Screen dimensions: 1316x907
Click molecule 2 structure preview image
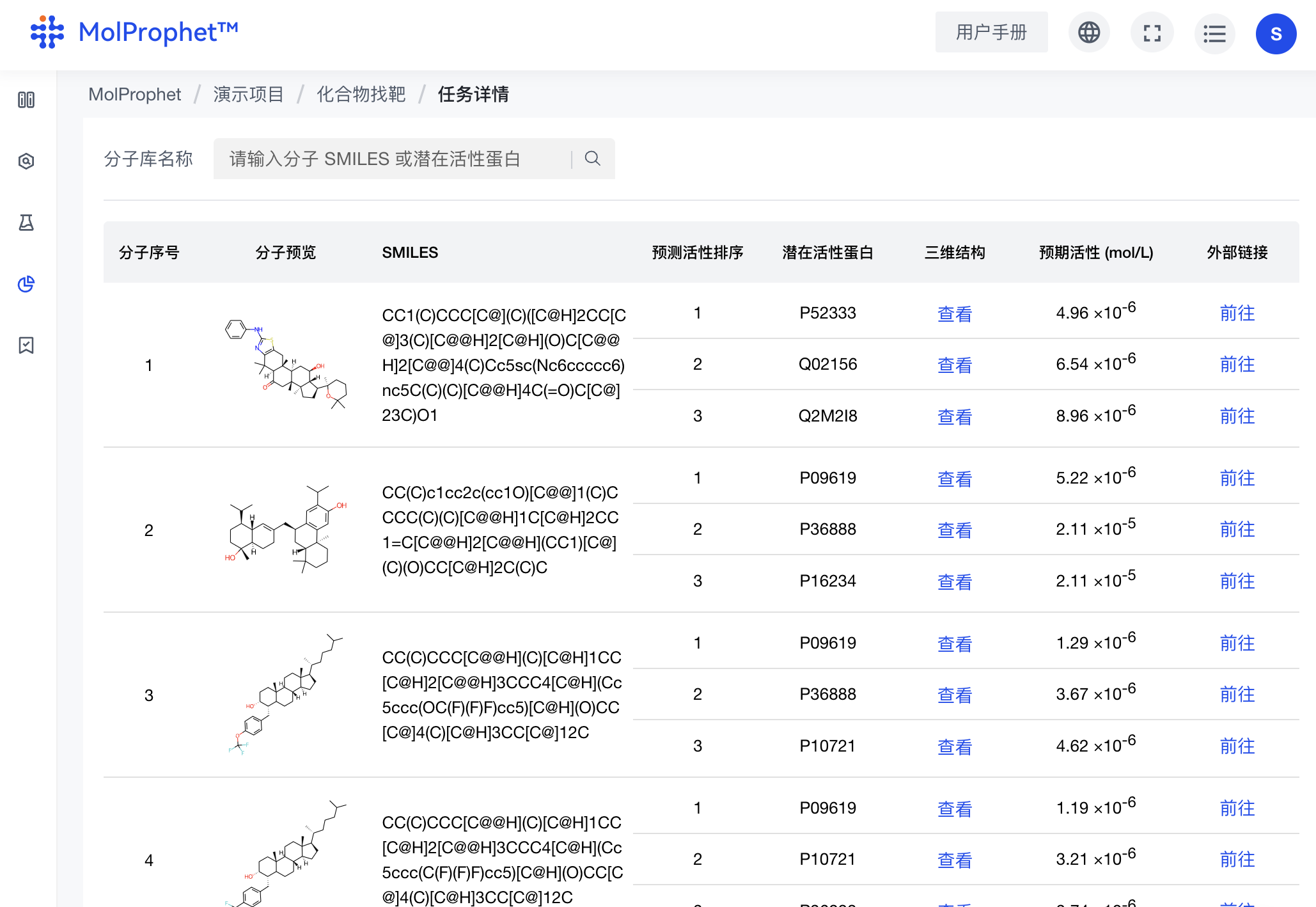tap(286, 530)
